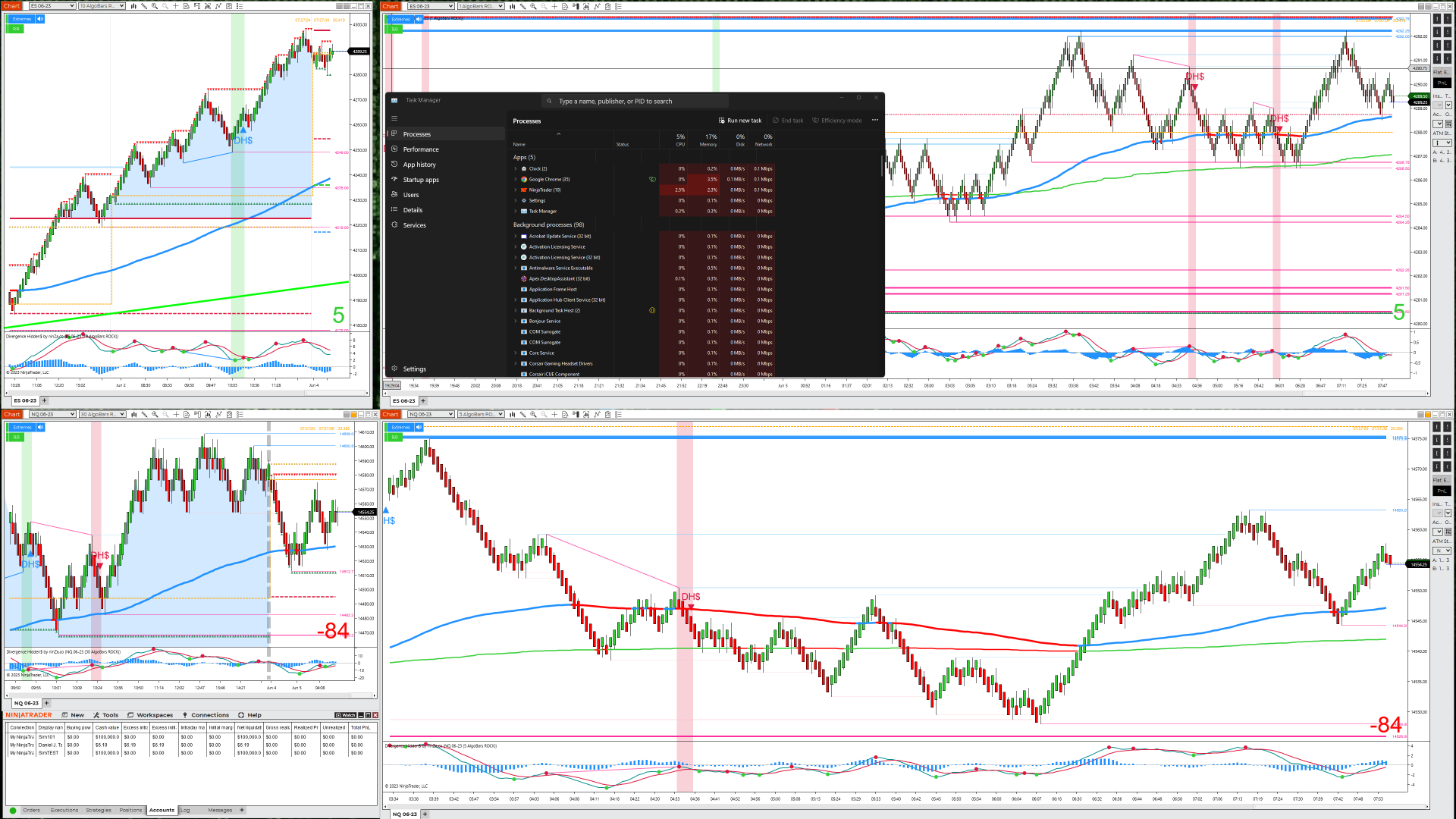Open Performance page in Task Manager sidebar
Viewport: 1456px width, 819px height.
point(421,149)
